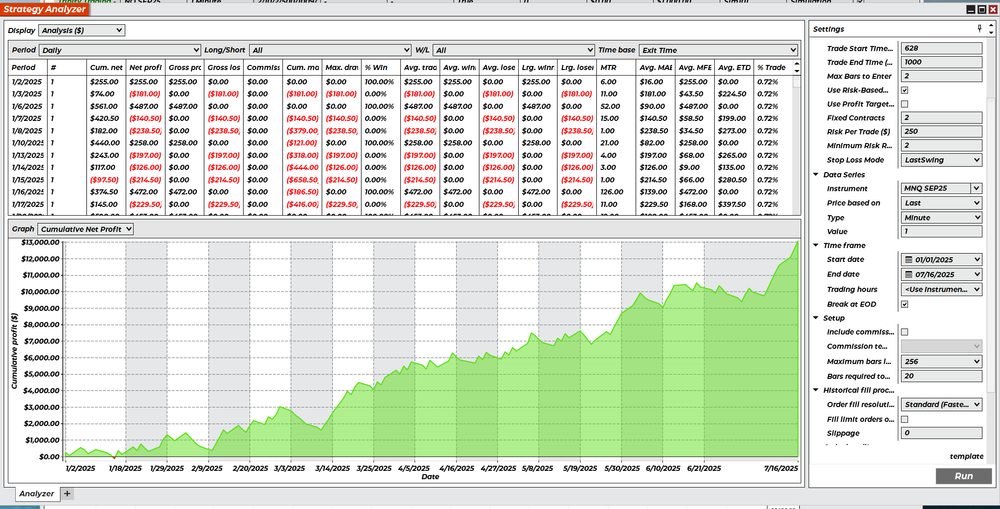
Task: Click the Minimum Risk input field
Action: (x=941, y=146)
